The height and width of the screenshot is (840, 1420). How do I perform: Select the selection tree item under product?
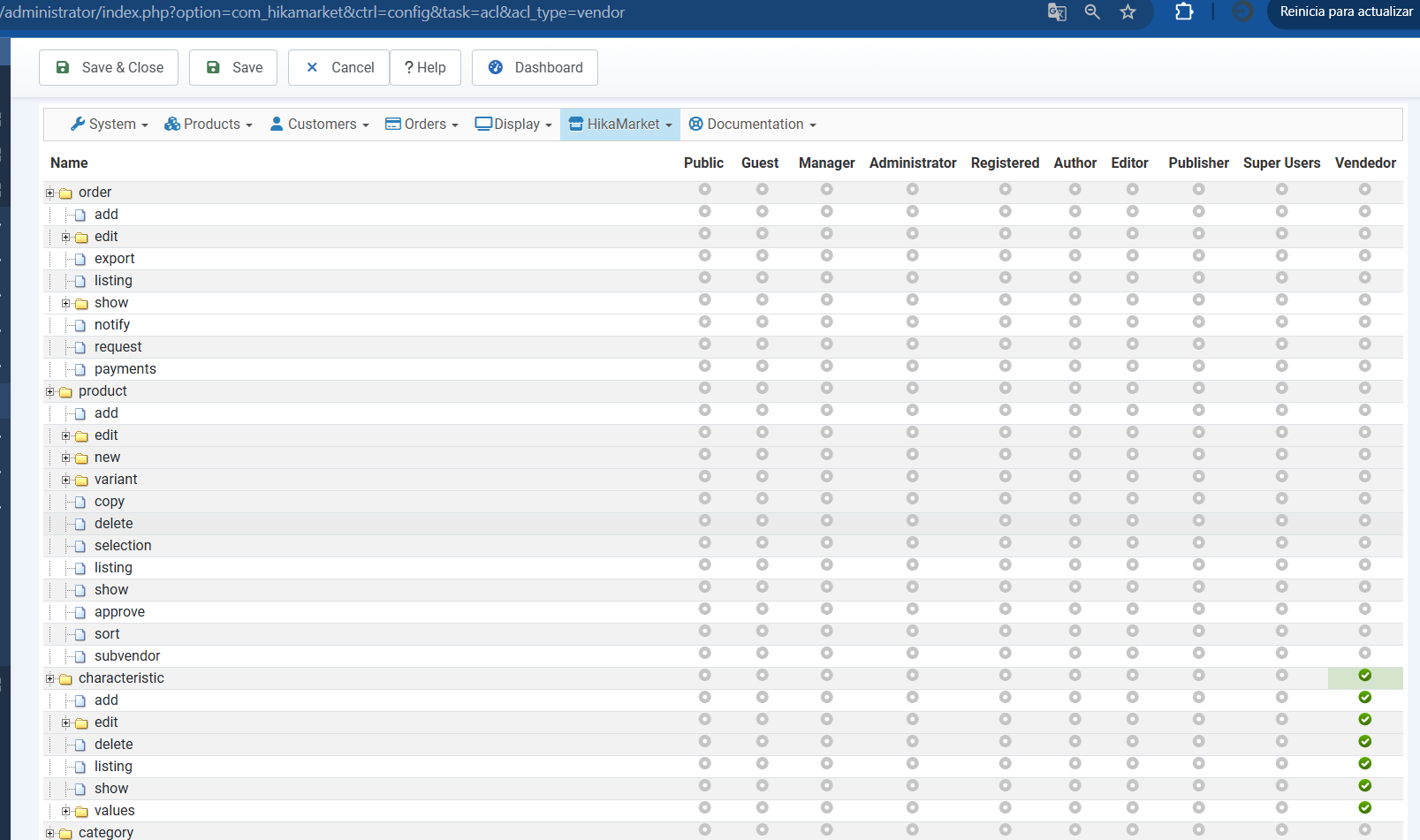pyautogui.click(x=123, y=546)
